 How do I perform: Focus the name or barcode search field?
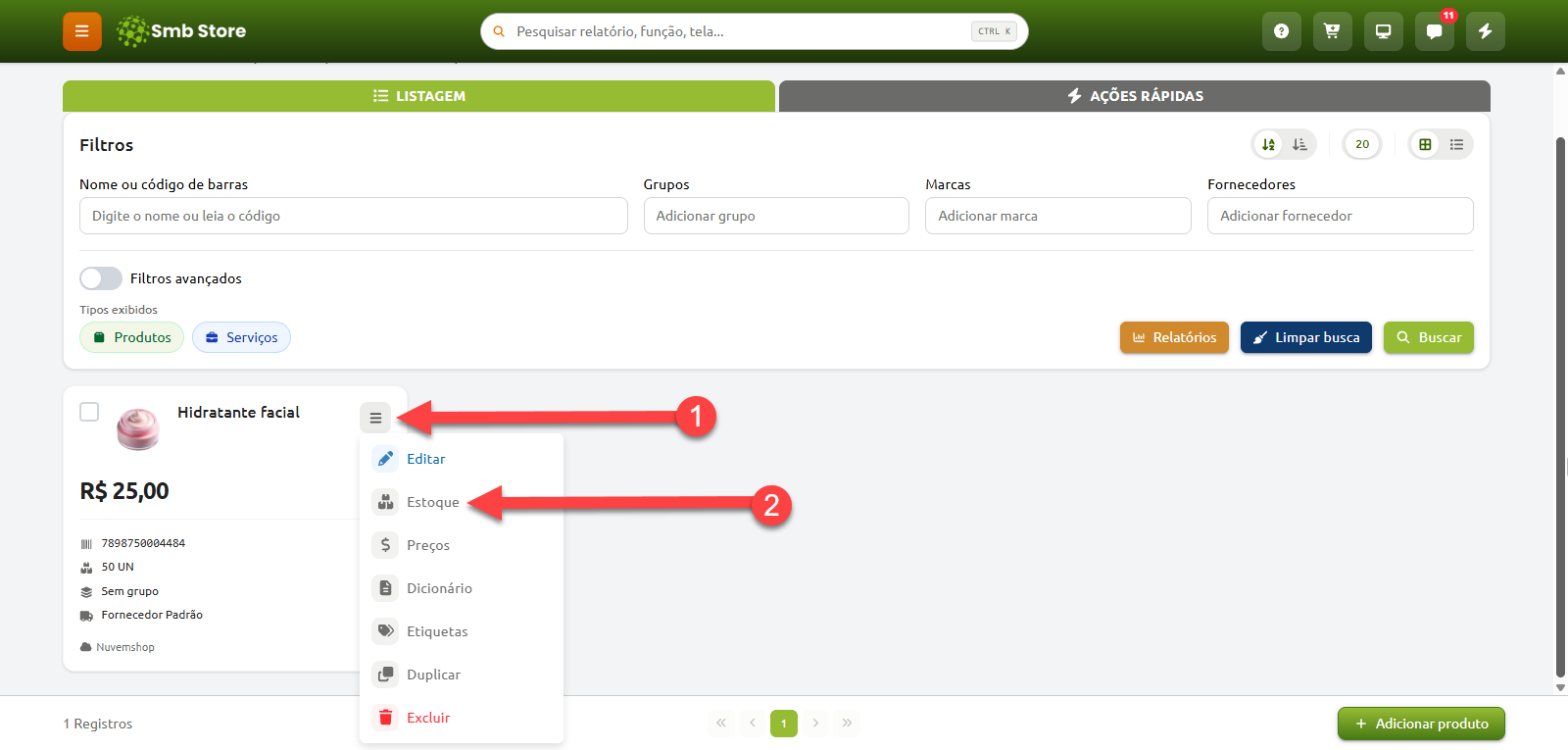(354, 216)
